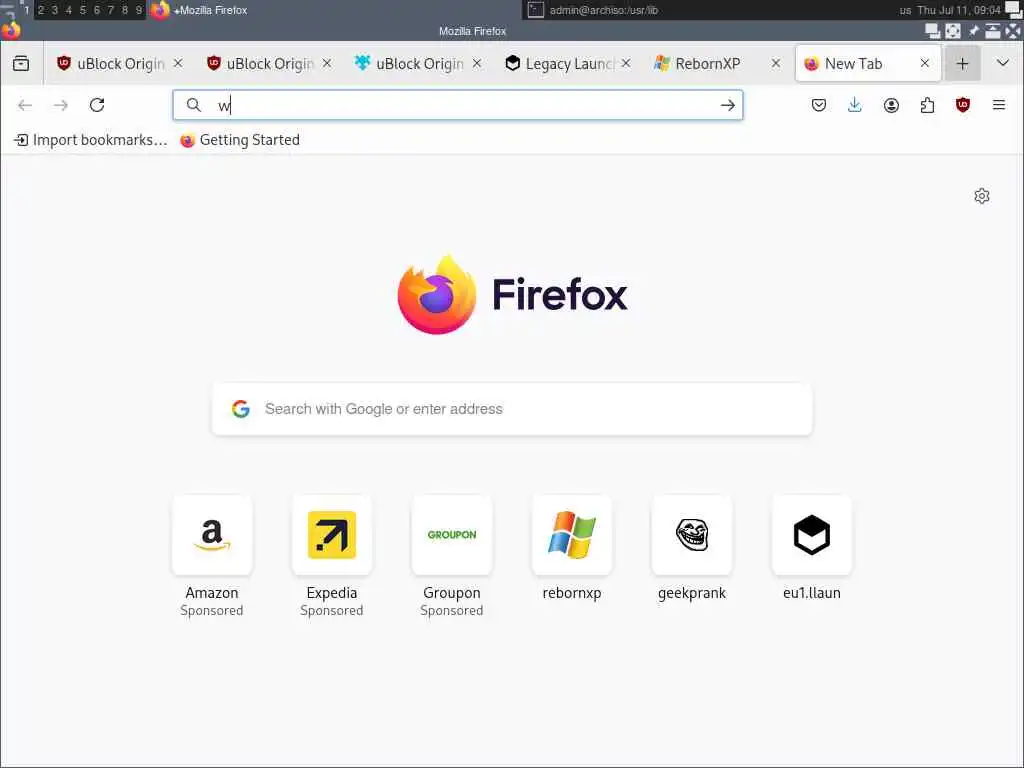The image size is (1024, 768).
Task: Reload the current page
Action: pyautogui.click(x=97, y=105)
